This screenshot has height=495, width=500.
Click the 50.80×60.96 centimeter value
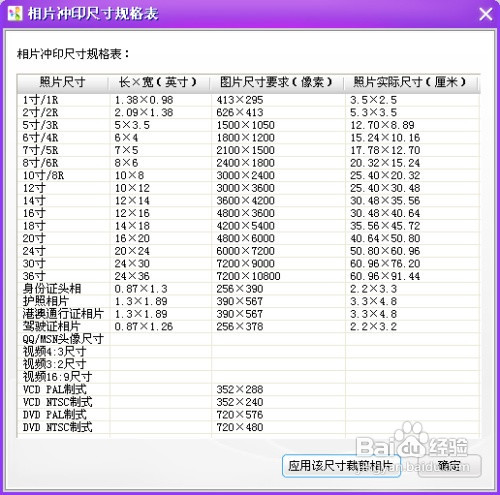[x=385, y=251]
